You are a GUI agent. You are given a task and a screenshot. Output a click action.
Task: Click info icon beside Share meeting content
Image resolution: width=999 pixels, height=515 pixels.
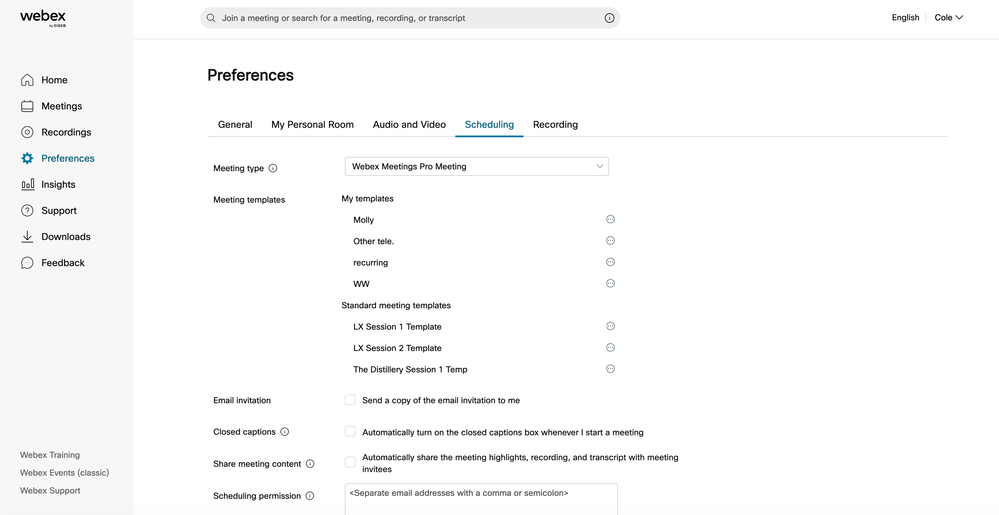point(310,464)
